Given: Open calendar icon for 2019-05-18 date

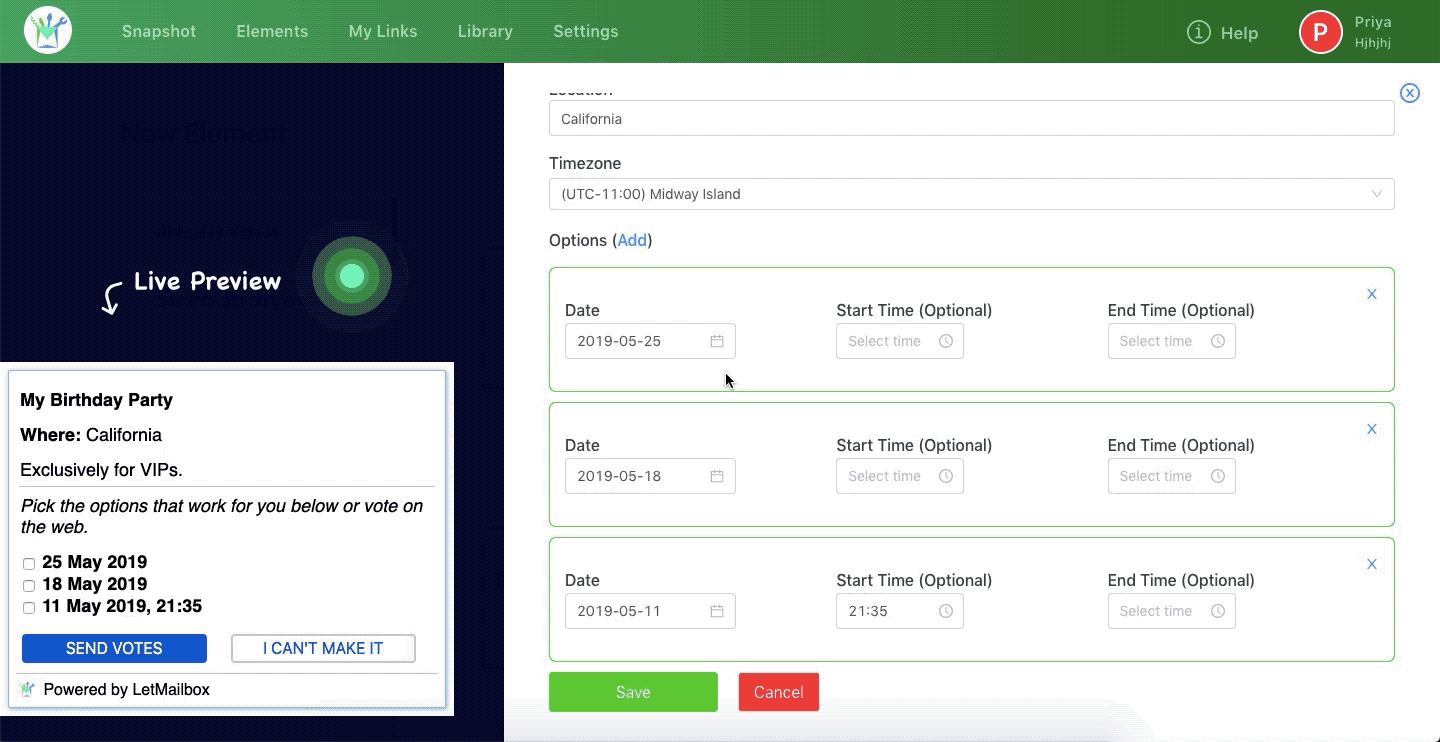Looking at the screenshot, I should pyautogui.click(x=717, y=476).
